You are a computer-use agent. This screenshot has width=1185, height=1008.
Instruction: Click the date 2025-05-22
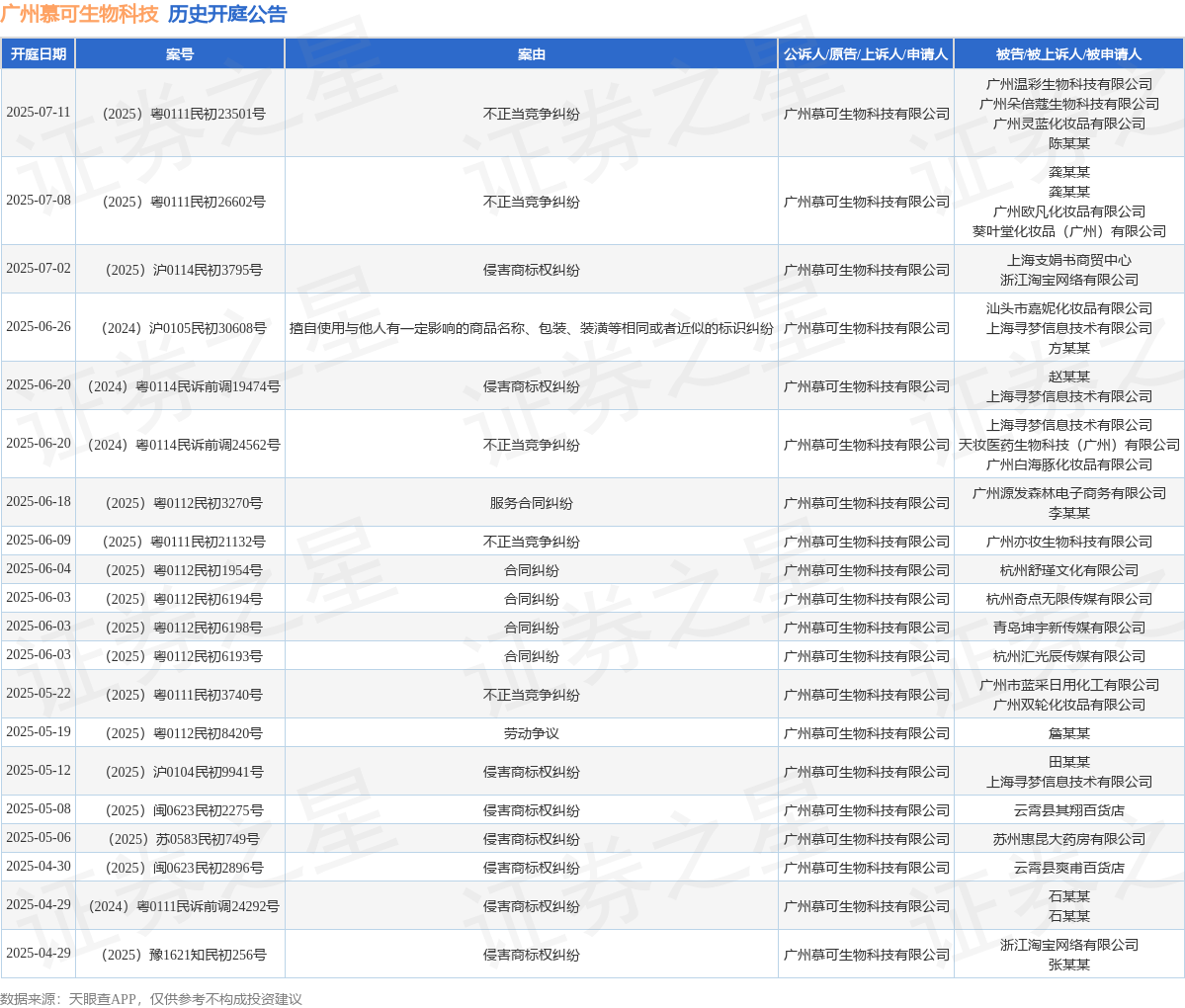(39, 693)
